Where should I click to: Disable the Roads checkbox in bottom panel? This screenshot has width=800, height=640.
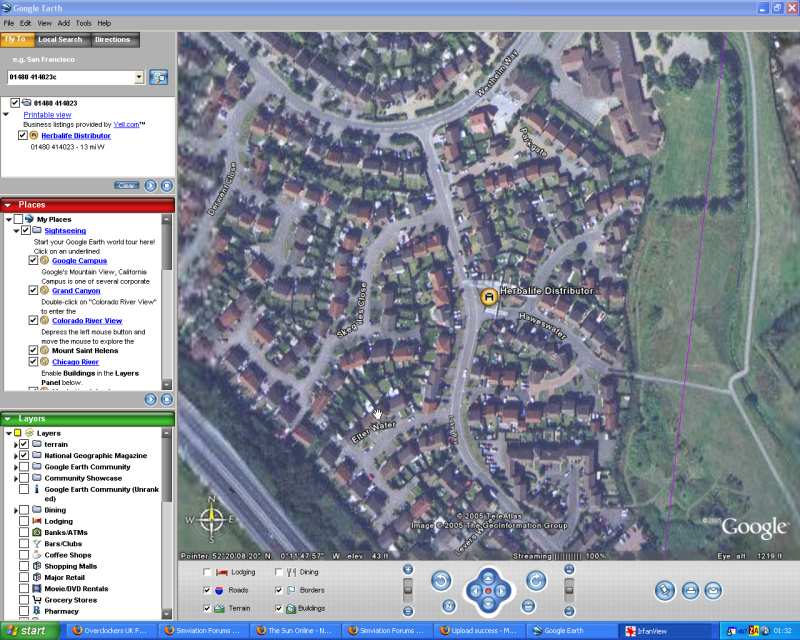coord(207,590)
